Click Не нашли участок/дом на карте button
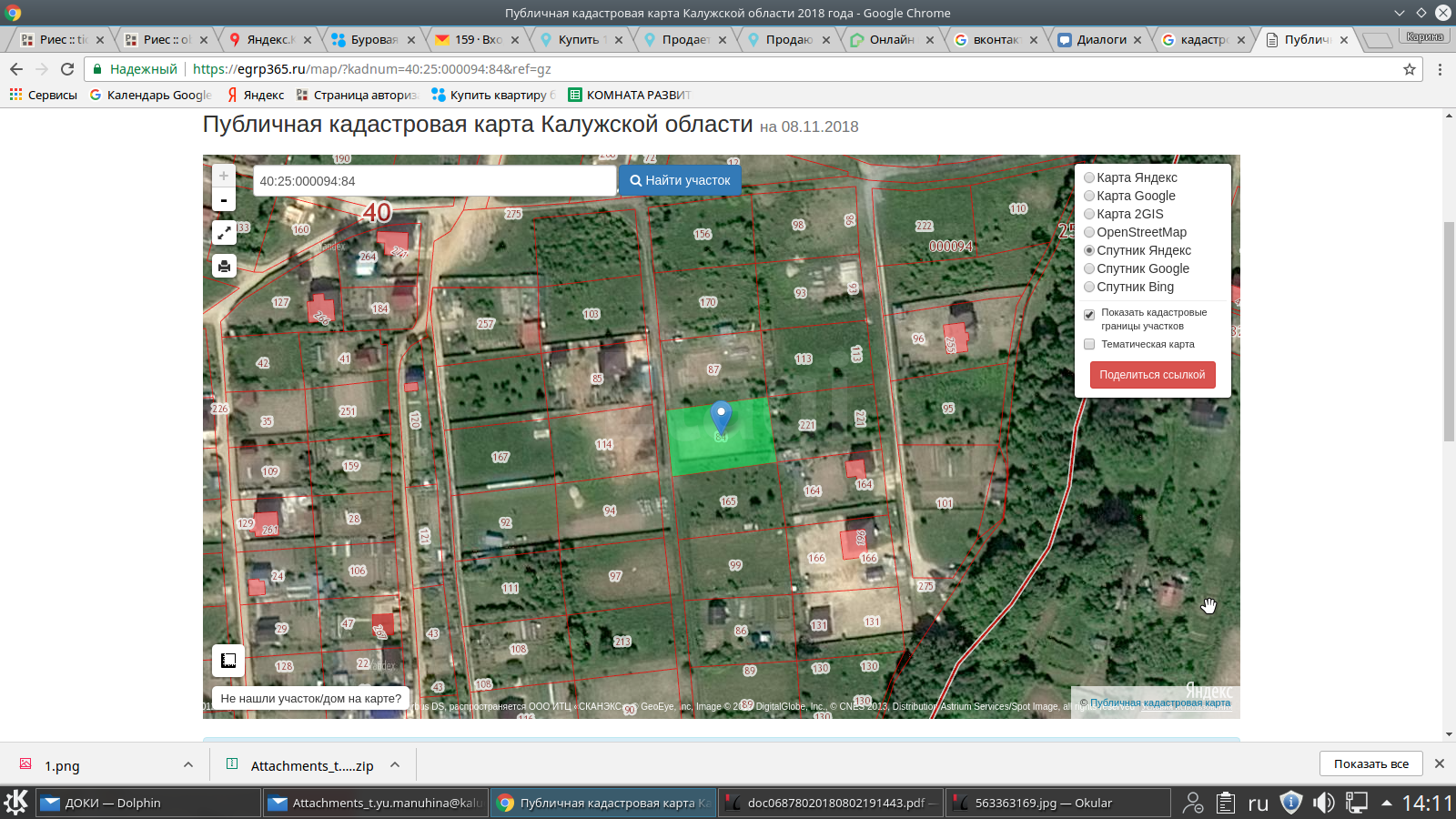This screenshot has height=819, width=1456. click(310, 699)
